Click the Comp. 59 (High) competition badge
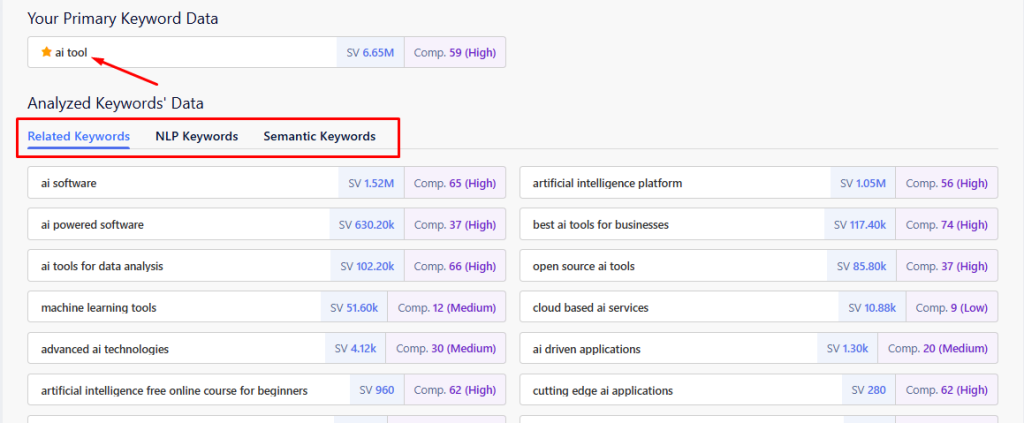 pos(455,52)
